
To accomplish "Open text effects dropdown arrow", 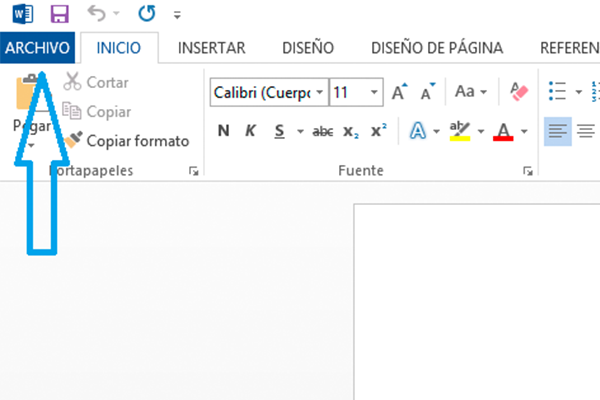I will click(436, 132).
